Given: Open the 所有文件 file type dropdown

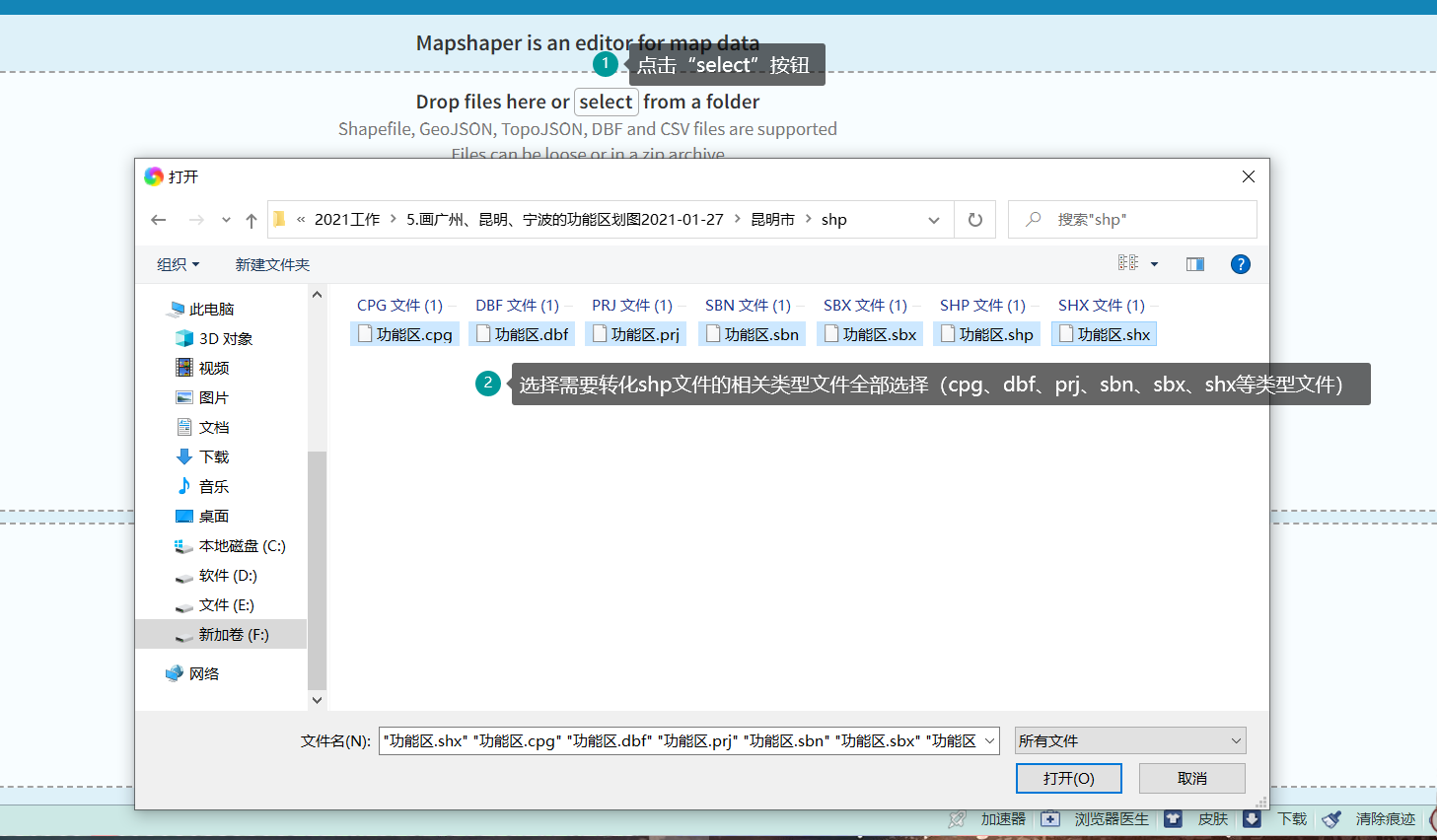Looking at the screenshot, I should (x=1129, y=740).
